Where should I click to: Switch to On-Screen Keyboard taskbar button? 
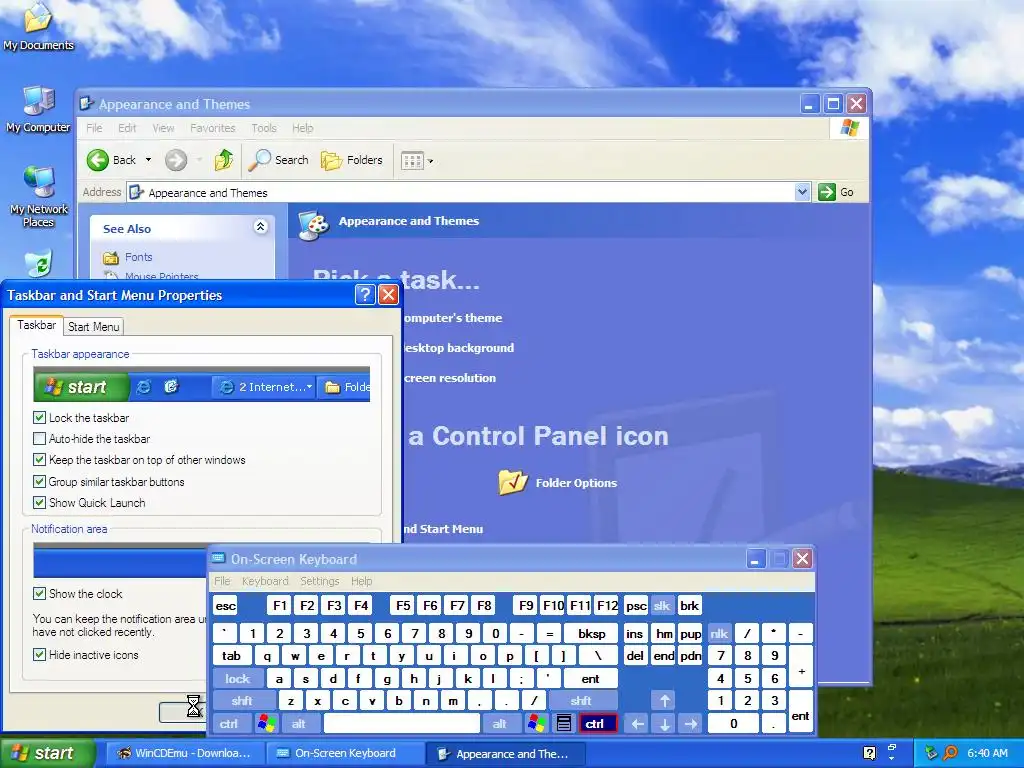click(345, 753)
